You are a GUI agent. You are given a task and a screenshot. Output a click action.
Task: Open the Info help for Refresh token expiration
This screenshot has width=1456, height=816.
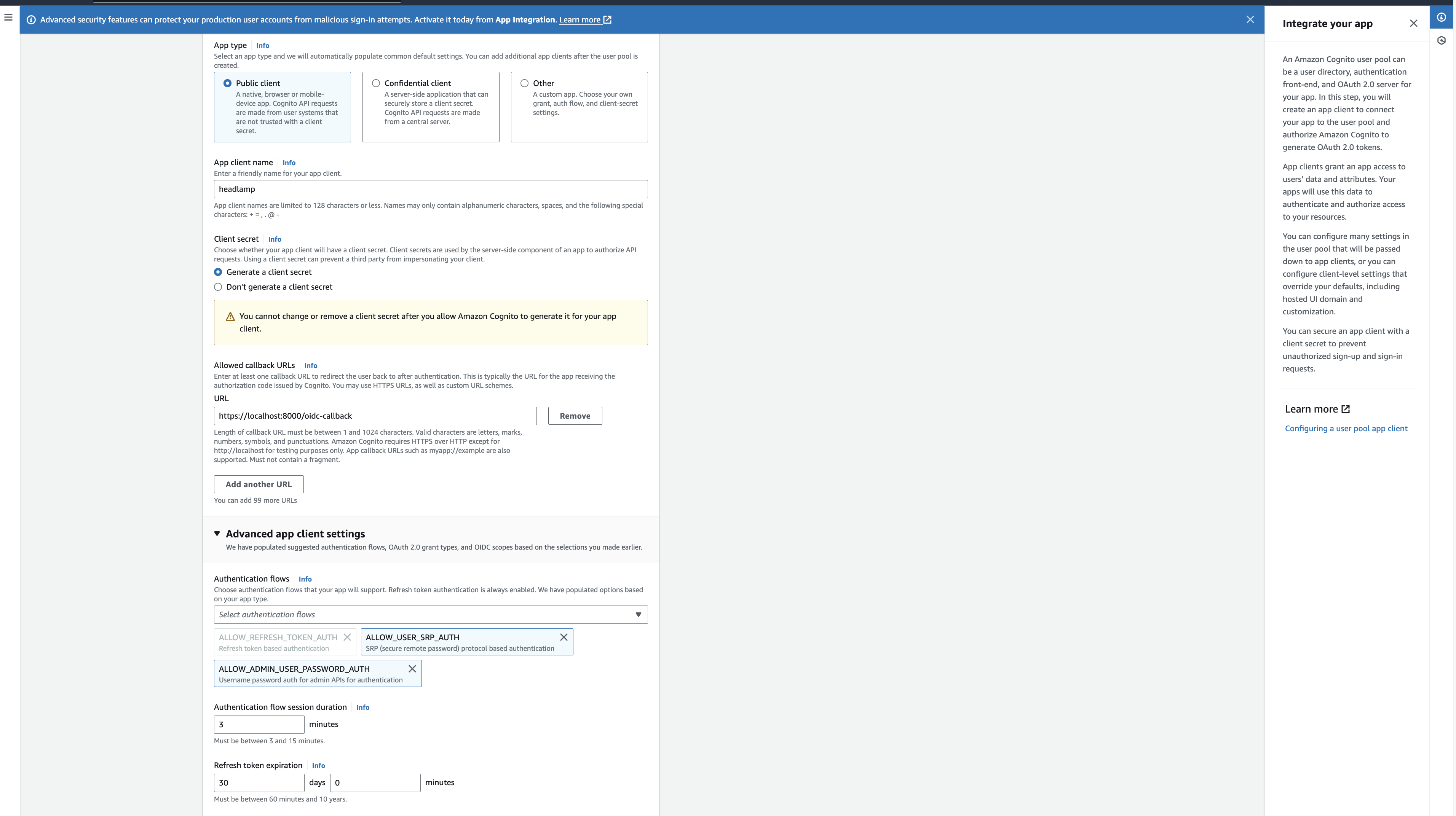point(318,765)
